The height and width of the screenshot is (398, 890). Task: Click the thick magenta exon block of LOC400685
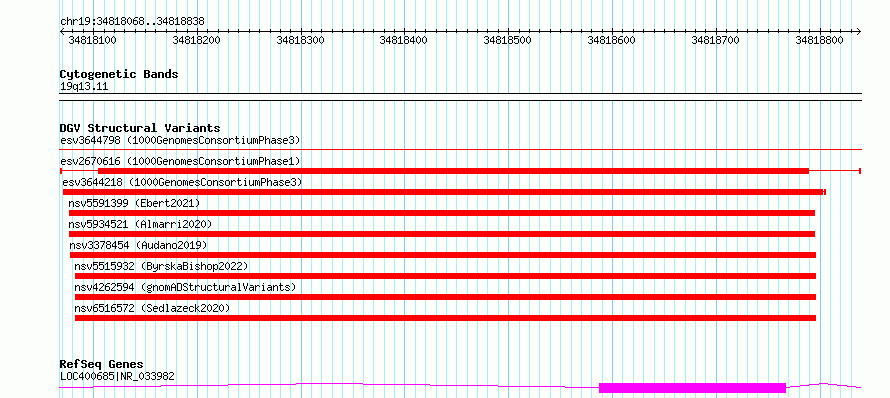692,388
